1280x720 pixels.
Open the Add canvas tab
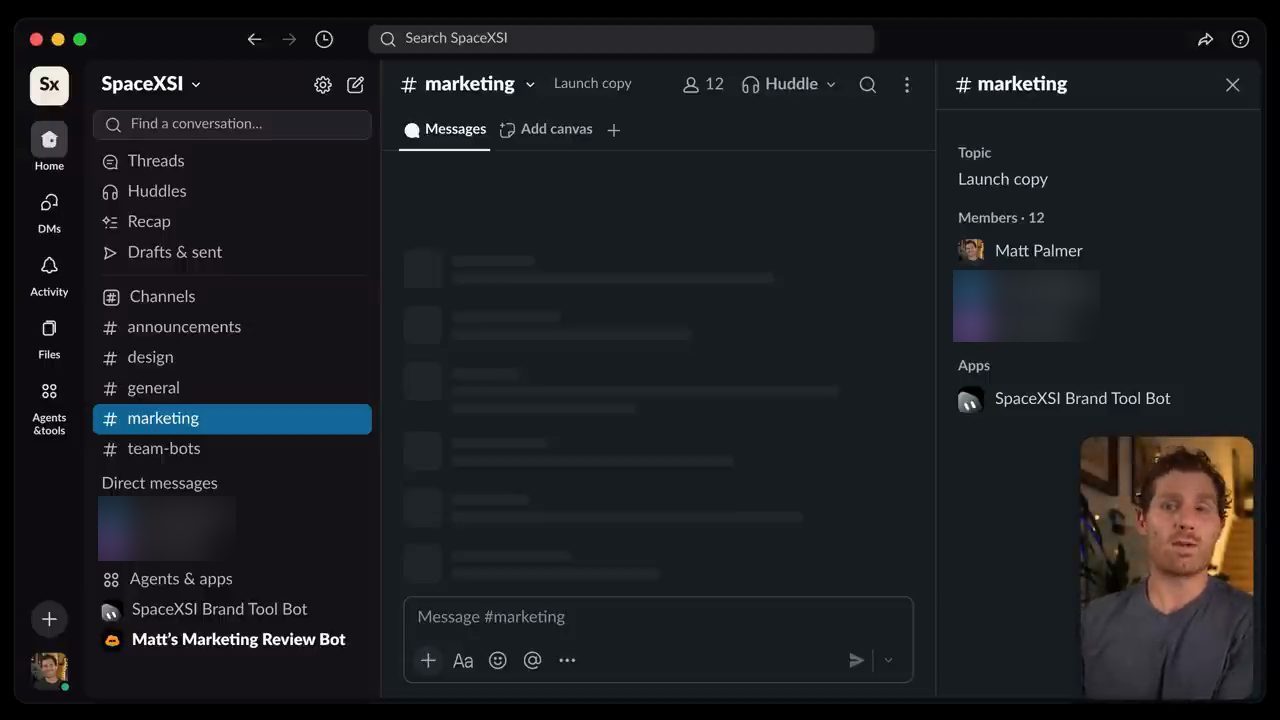point(546,129)
